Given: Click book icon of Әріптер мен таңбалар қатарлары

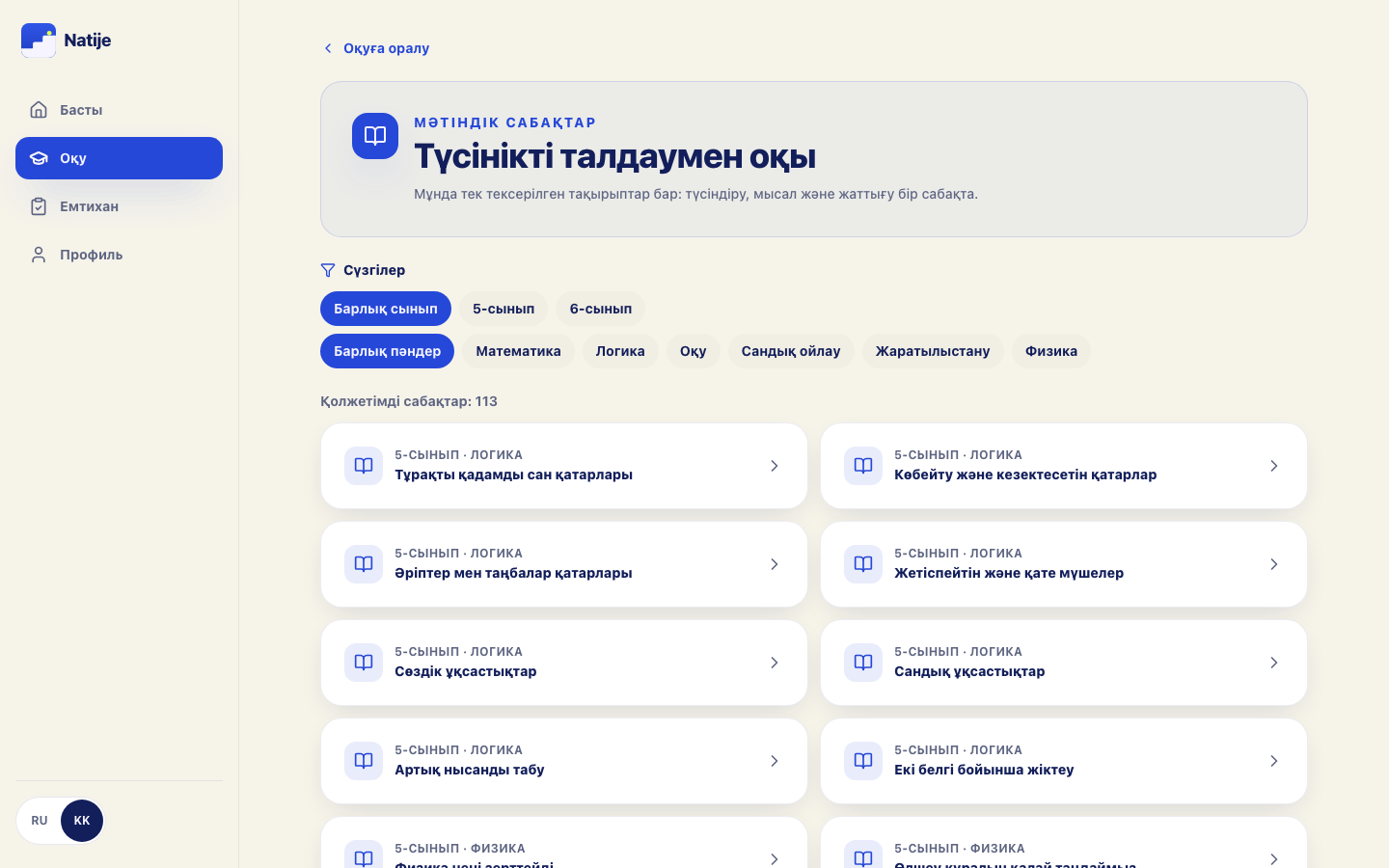Looking at the screenshot, I should click(x=364, y=564).
